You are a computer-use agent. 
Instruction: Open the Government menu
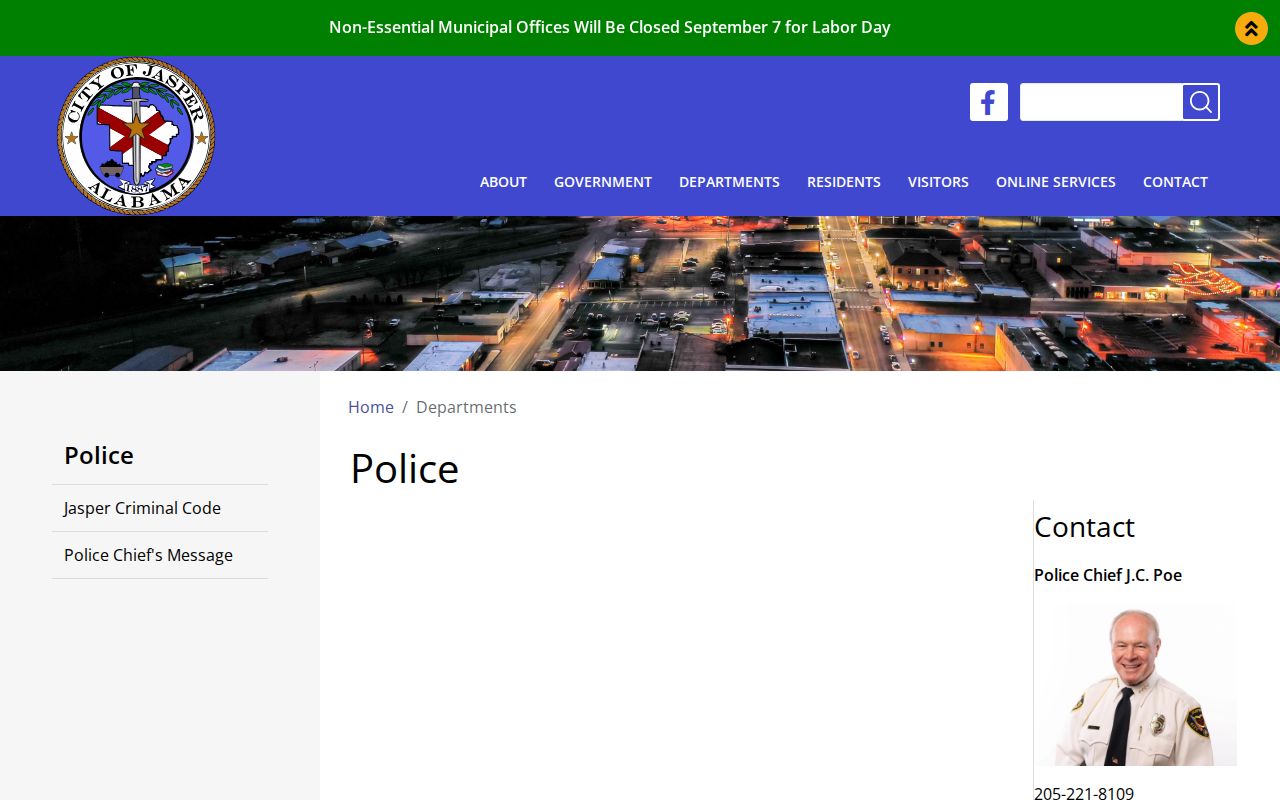pos(603,182)
